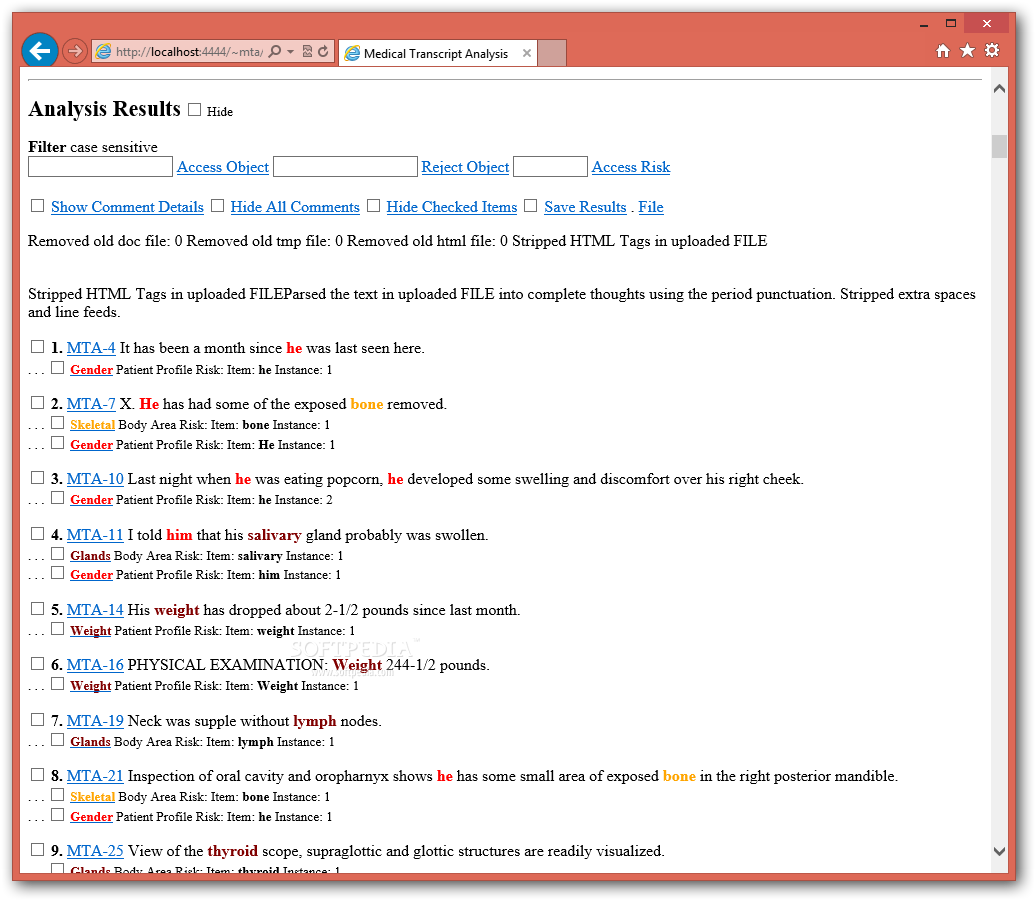The image size is (1036, 901).
Task: Check item 3 MTA-10 checkbox
Action: [38, 478]
